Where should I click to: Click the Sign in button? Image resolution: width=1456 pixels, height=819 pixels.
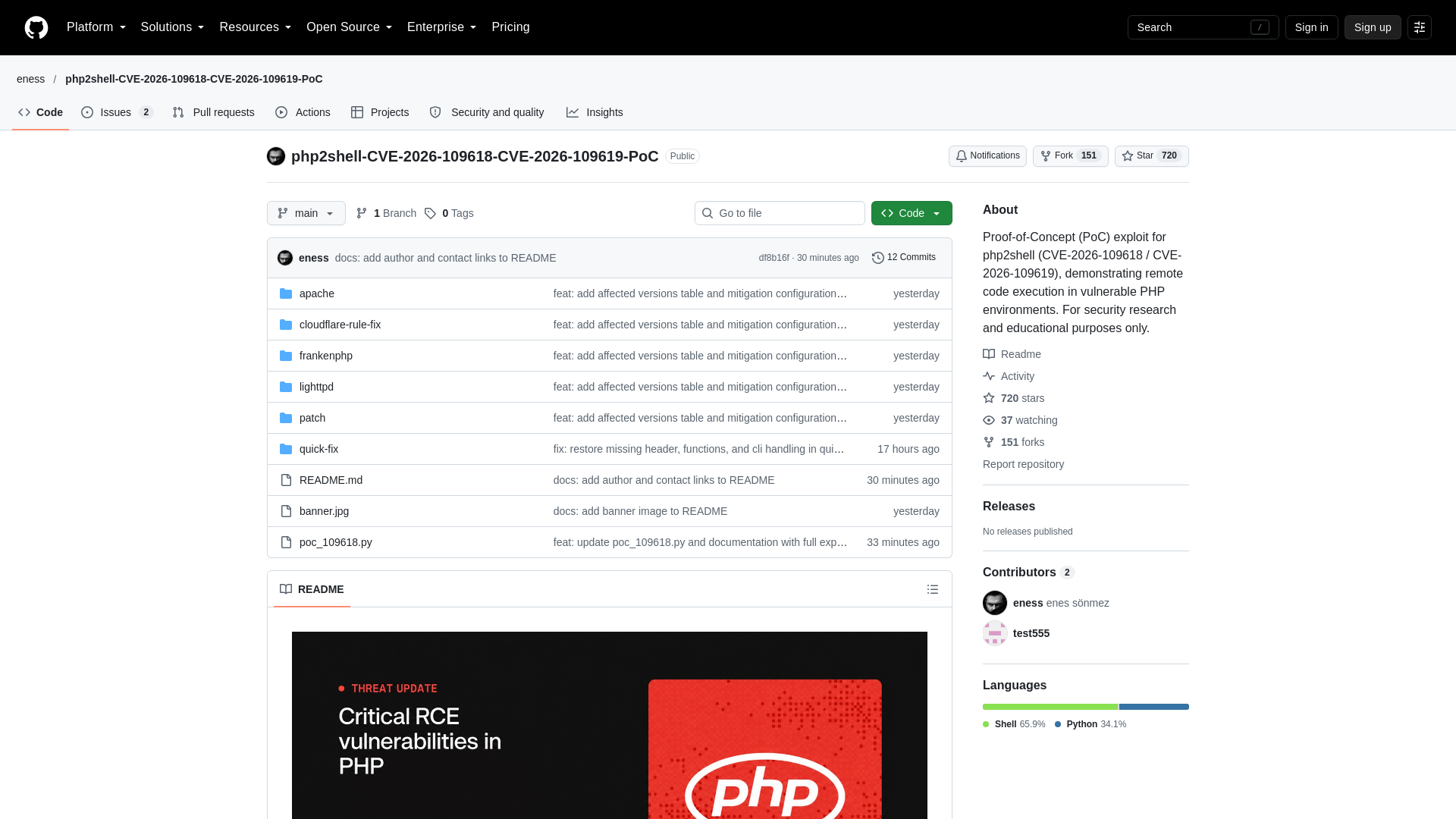[1312, 27]
